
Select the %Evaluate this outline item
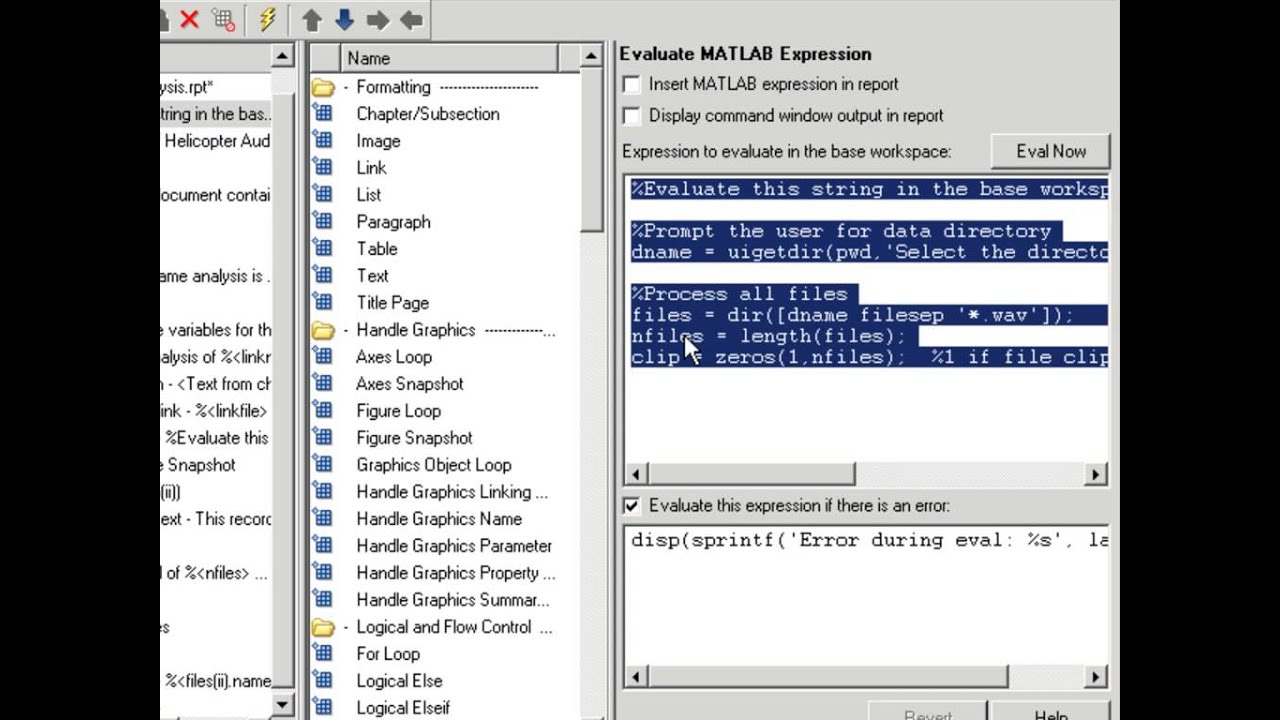click(217, 438)
